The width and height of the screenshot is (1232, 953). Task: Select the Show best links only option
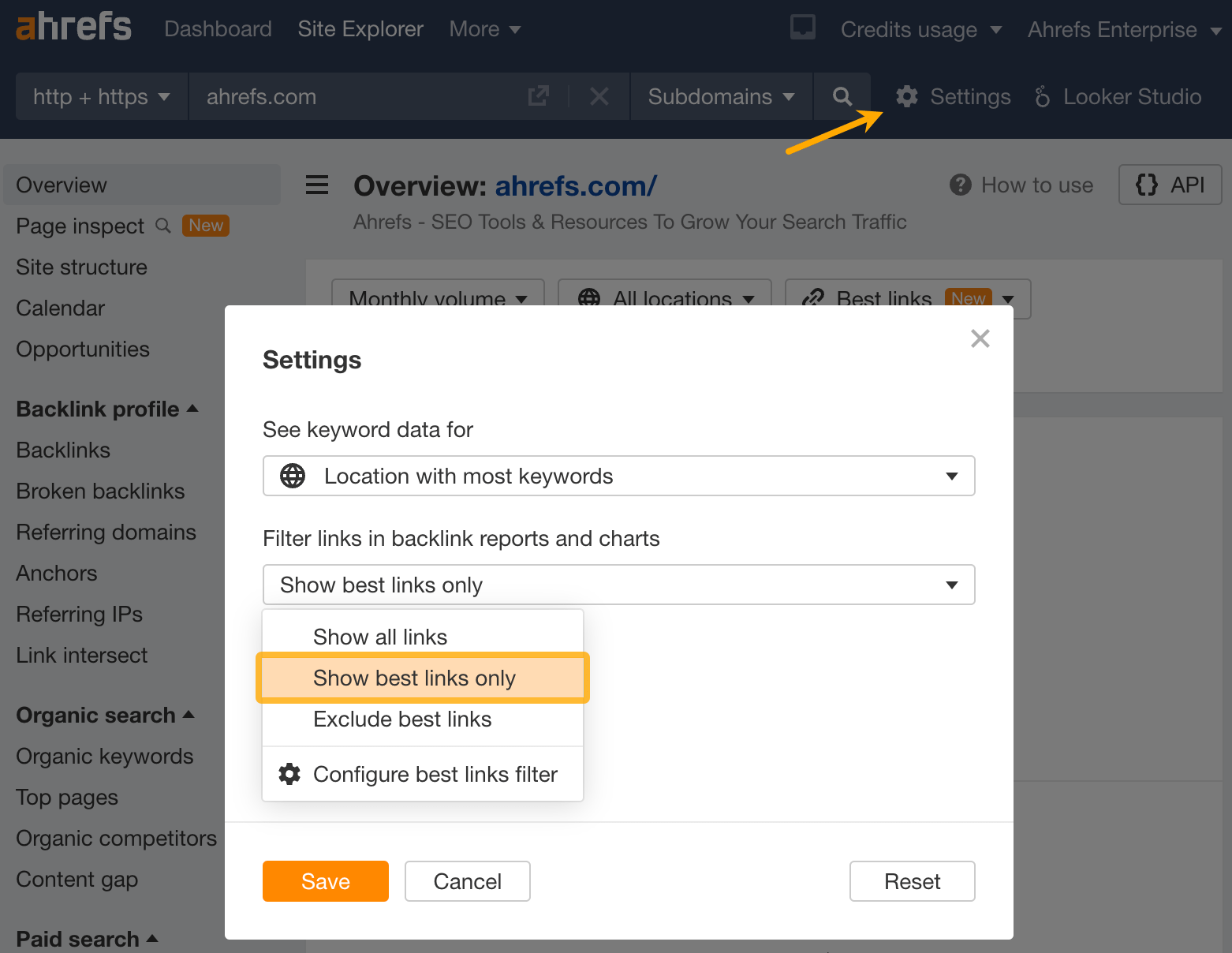(x=414, y=678)
